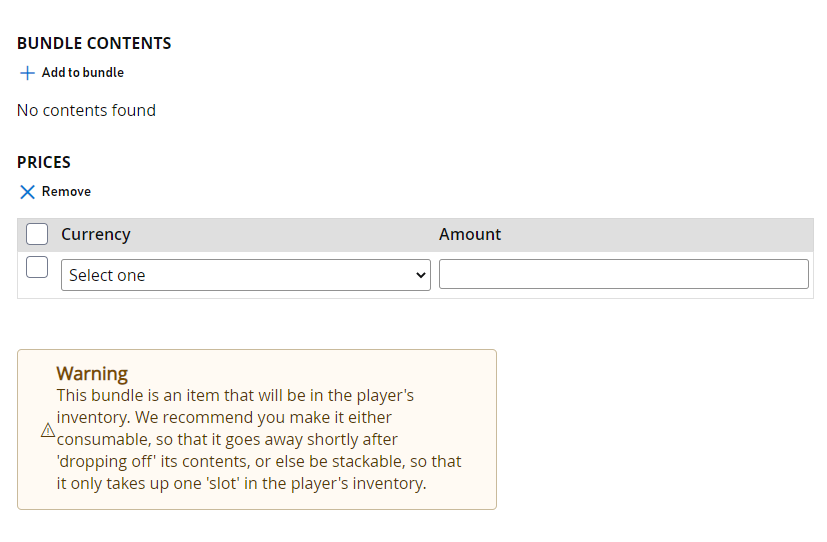Click the BUNDLE CONTENTS section heading
Screen dimensions: 827x542
tap(94, 43)
